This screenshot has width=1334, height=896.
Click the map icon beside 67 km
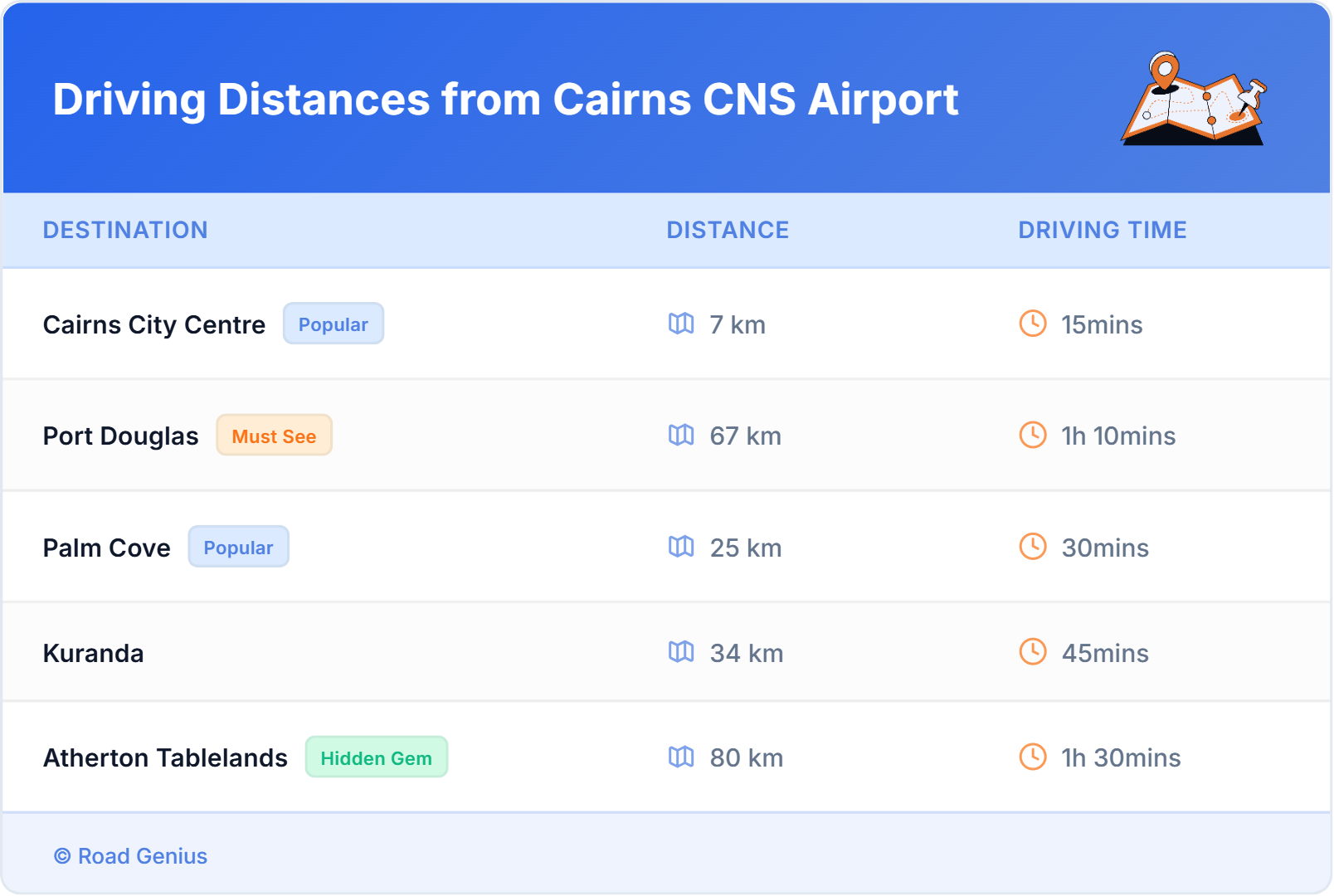[x=681, y=435]
